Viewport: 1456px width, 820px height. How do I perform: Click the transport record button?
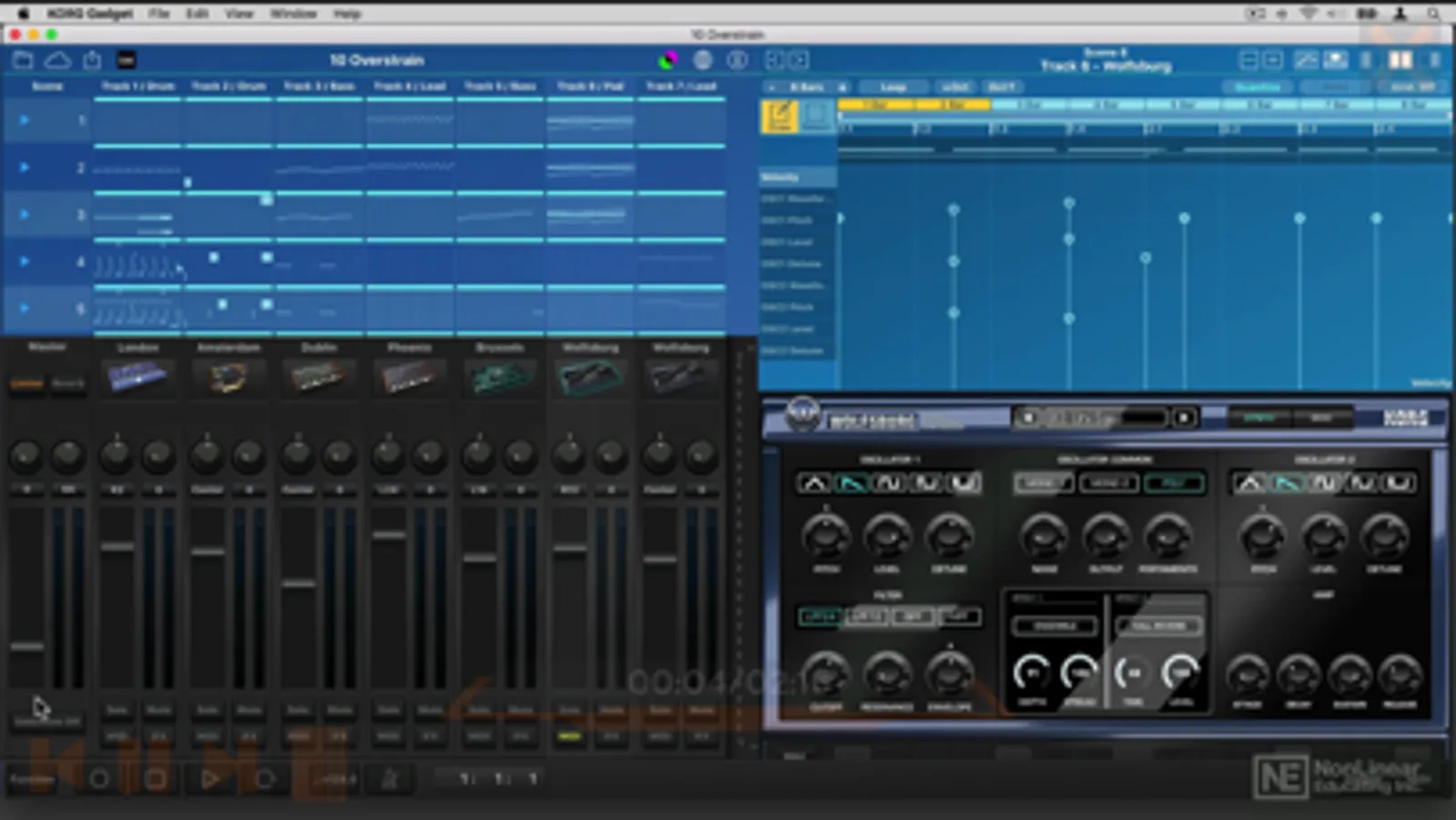click(99, 779)
